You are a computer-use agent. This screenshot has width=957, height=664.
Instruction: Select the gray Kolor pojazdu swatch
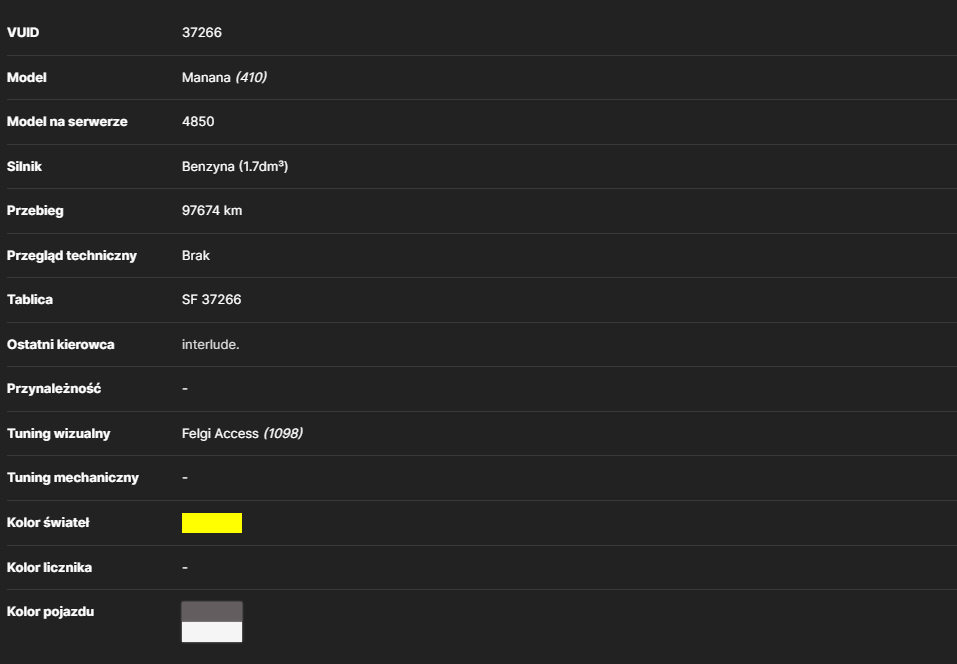coord(212,612)
